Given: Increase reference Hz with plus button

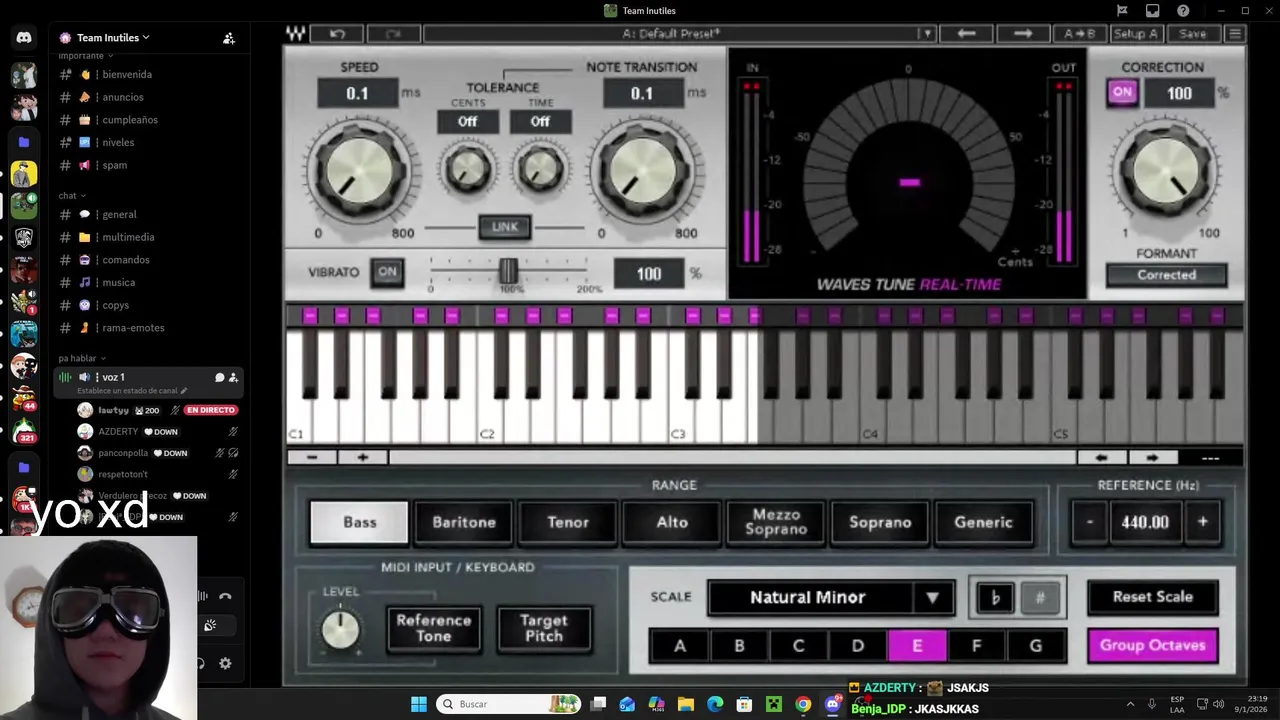Looking at the screenshot, I should 1203,522.
